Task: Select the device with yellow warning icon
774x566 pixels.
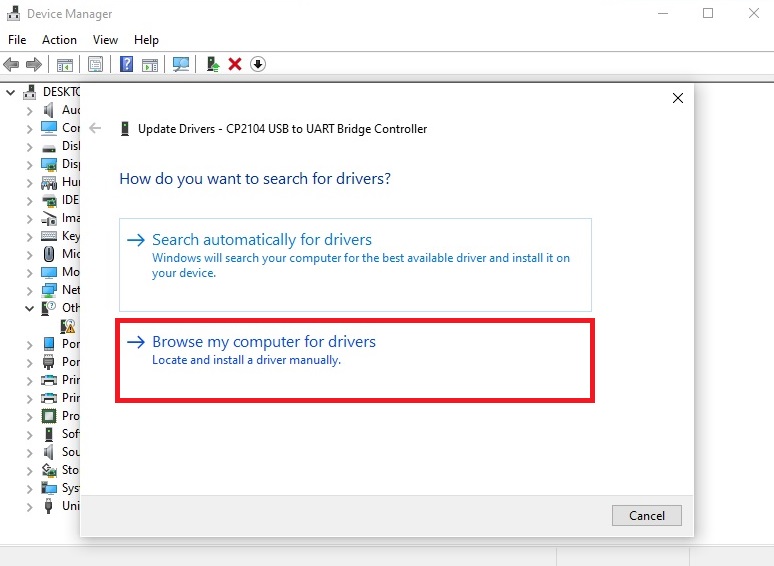Action: [68, 326]
